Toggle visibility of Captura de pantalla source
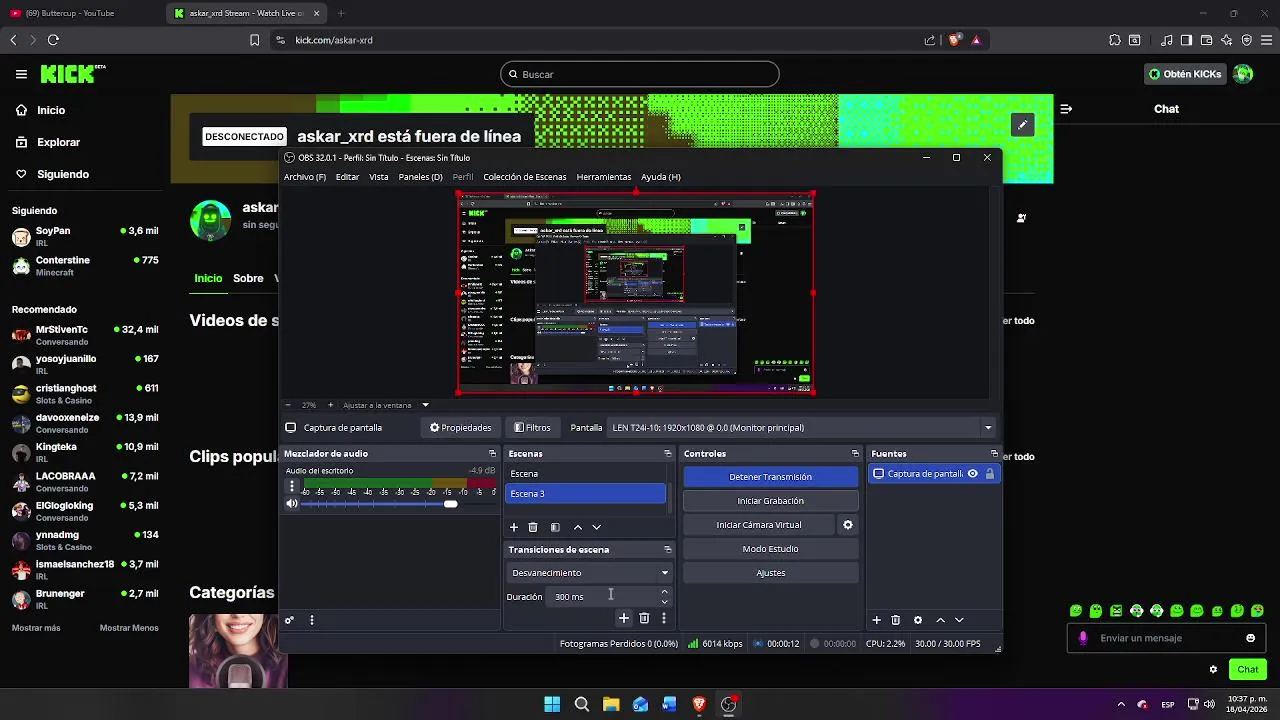This screenshot has height=720, width=1280. [x=972, y=474]
